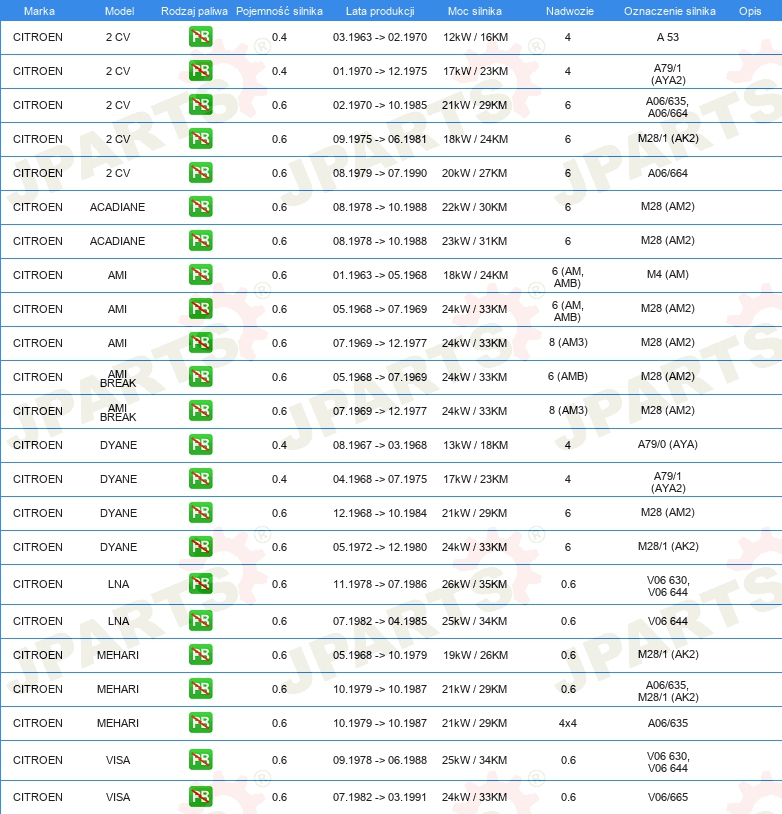Click the fuel icon in the AMI 01.1963 -> 05.1968 row
This screenshot has width=782, height=814.
200,275
